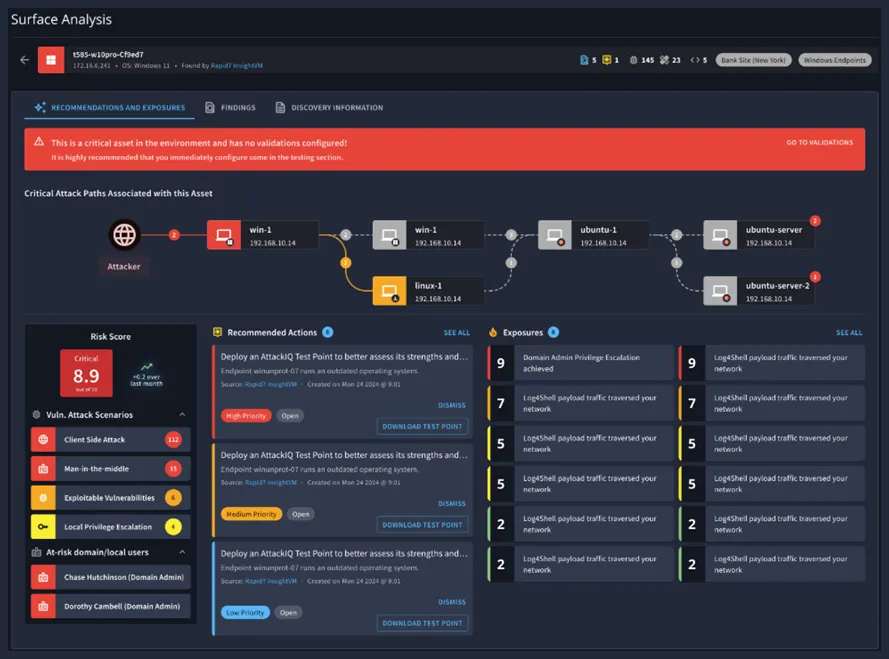Click the back arrow next to asset name
This screenshot has width=889, height=659.
(x=25, y=60)
